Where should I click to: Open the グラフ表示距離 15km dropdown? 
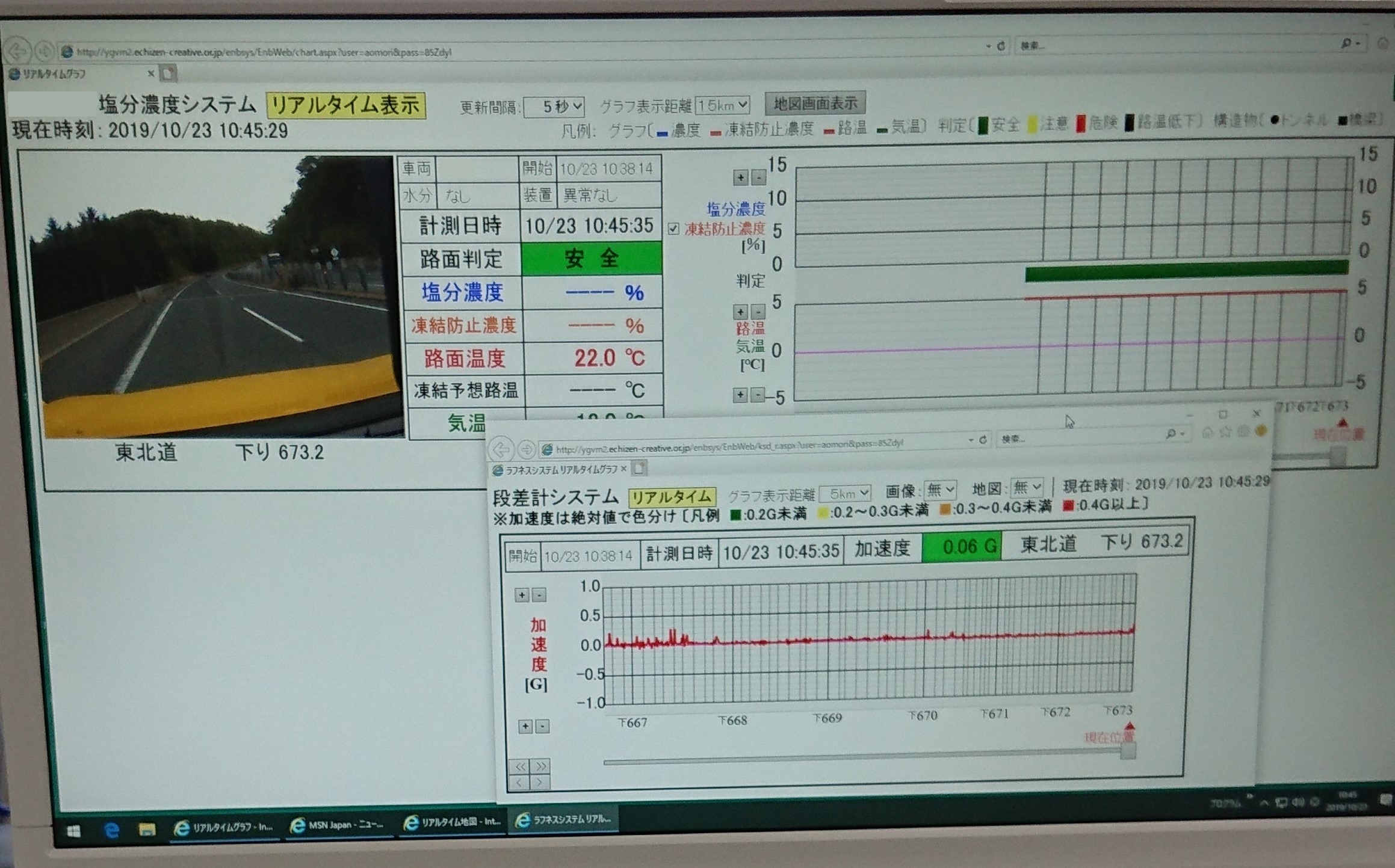pyautogui.click(x=722, y=105)
